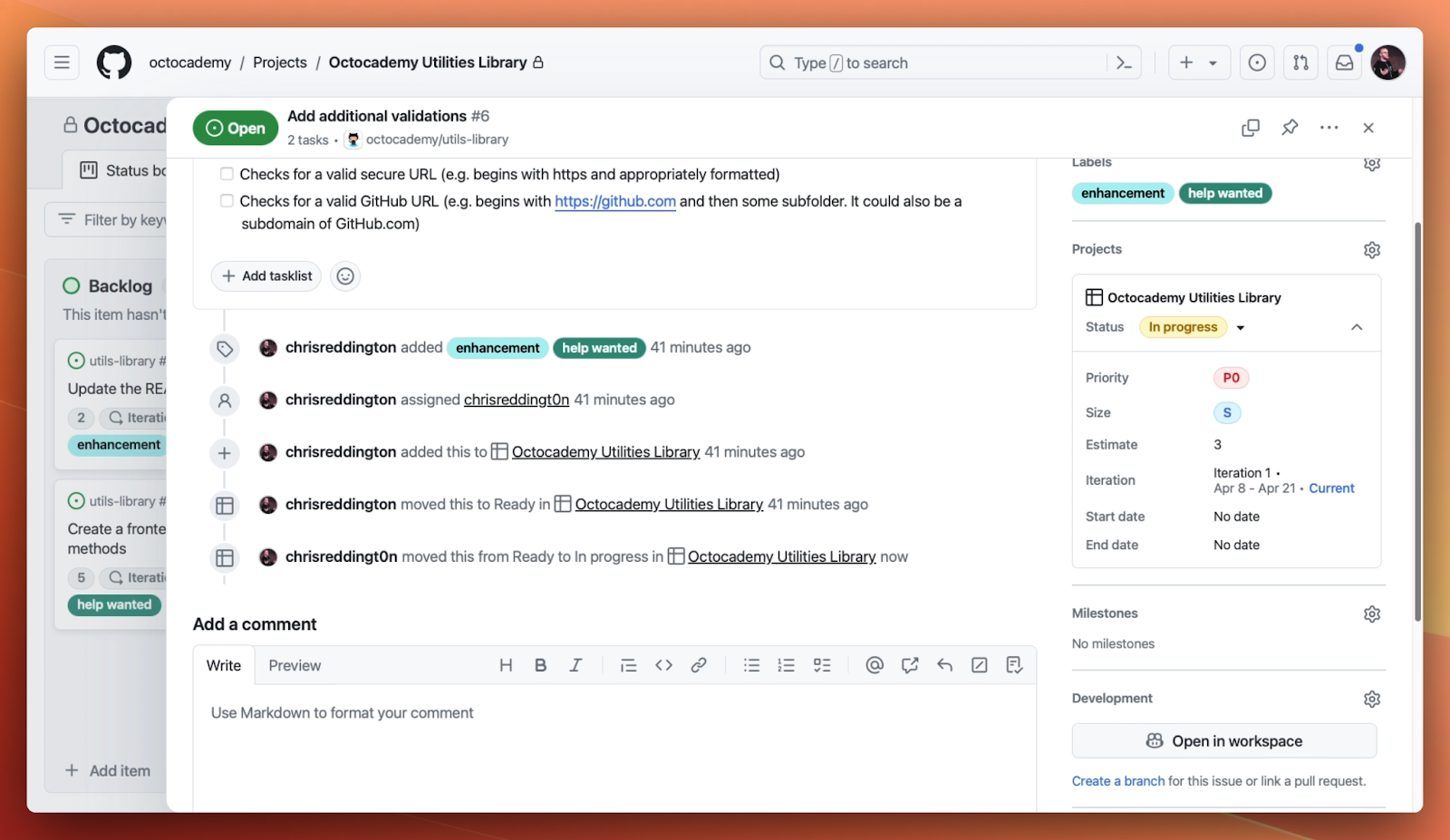The height and width of the screenshot is (840, 1450).
Task: Open the emoji picker below the tasklist
Action: [x=344, y=275]
